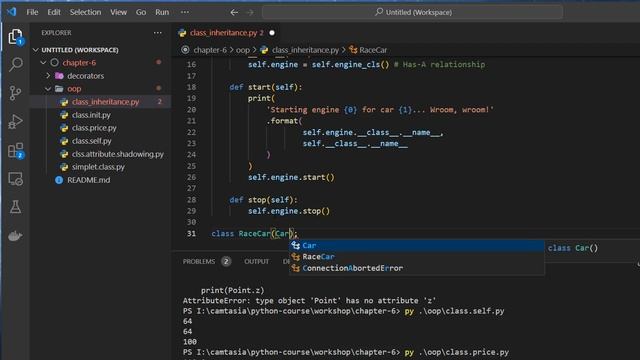Click the problems count badge 2
The height and width of the screenshot is (360, 640).
coord(226,262)
